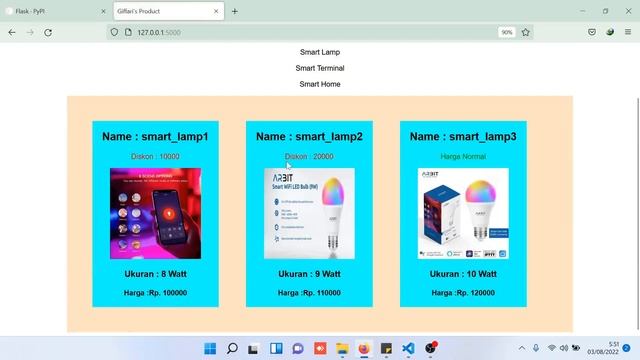
Task: Click the smart_lamp1 product image
Action: coord(156,213)
